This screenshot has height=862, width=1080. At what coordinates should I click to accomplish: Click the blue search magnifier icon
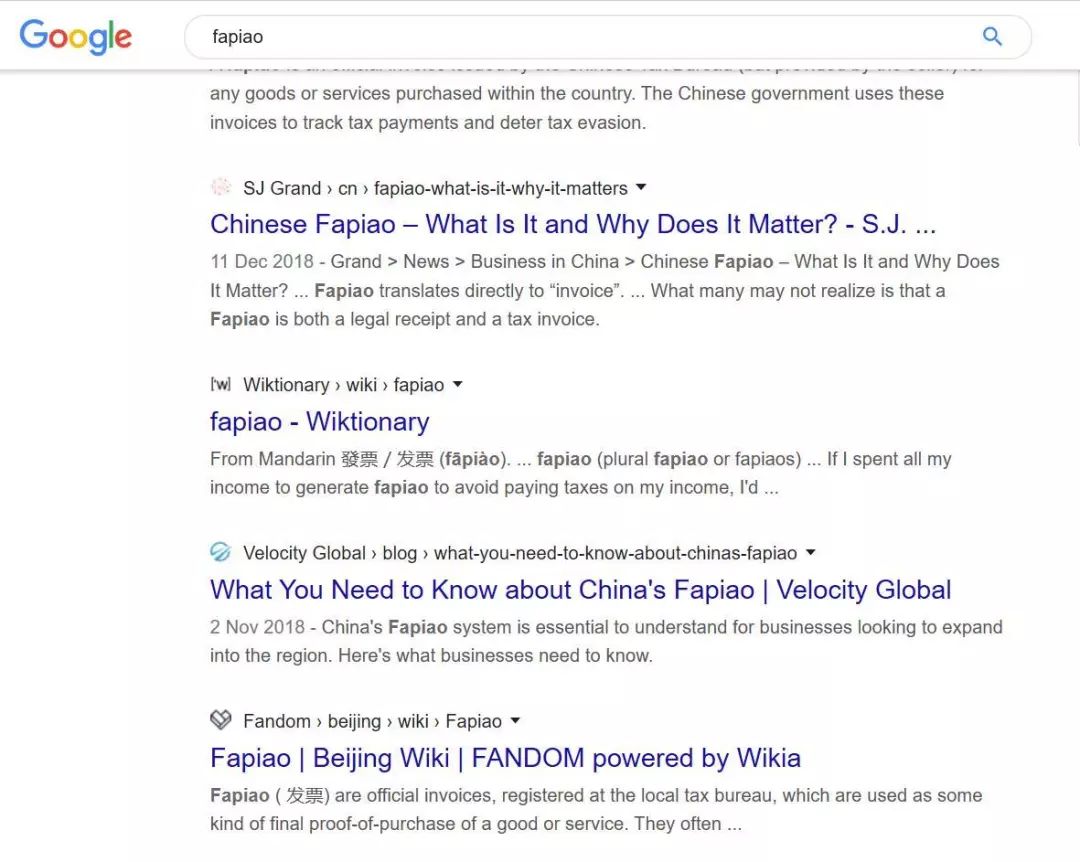[x=992, y=36]
